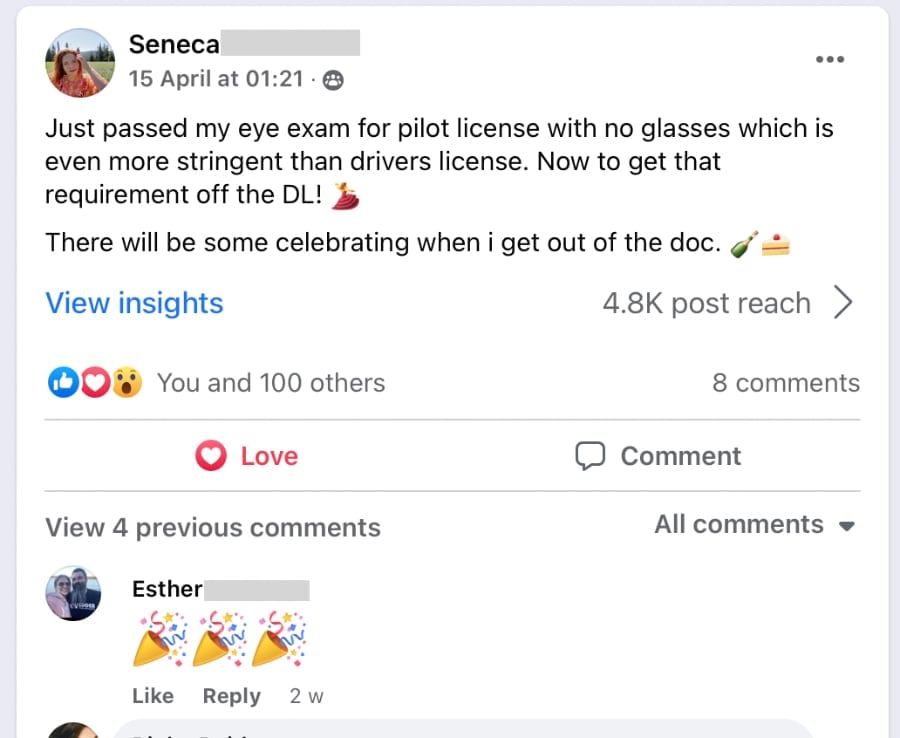The width and height of the screenshot is (900, 738).
Task: Open post reach details chevron
Action: pyautogui.click(x=843, y=303)
